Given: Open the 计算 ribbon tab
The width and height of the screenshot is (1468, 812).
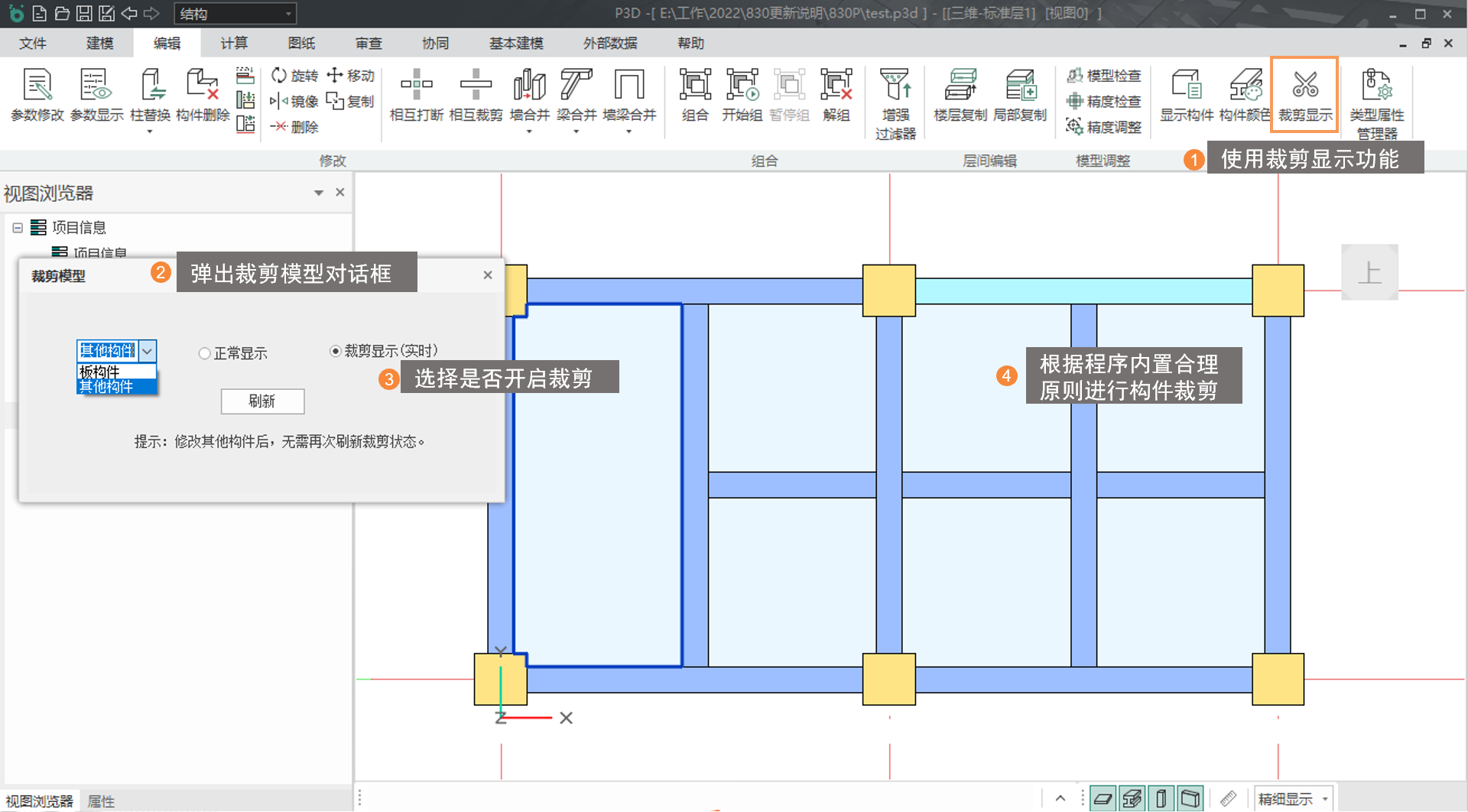Looking at the screenshot, I should click(234, 44).
